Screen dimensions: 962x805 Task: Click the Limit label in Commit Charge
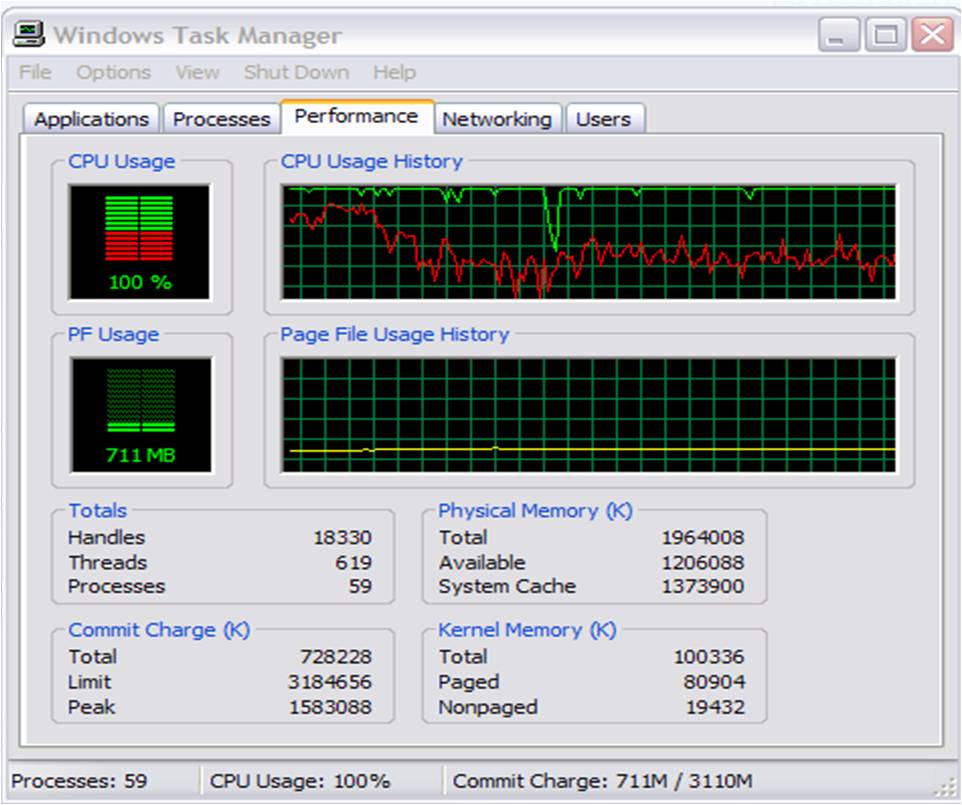(90, 682)
